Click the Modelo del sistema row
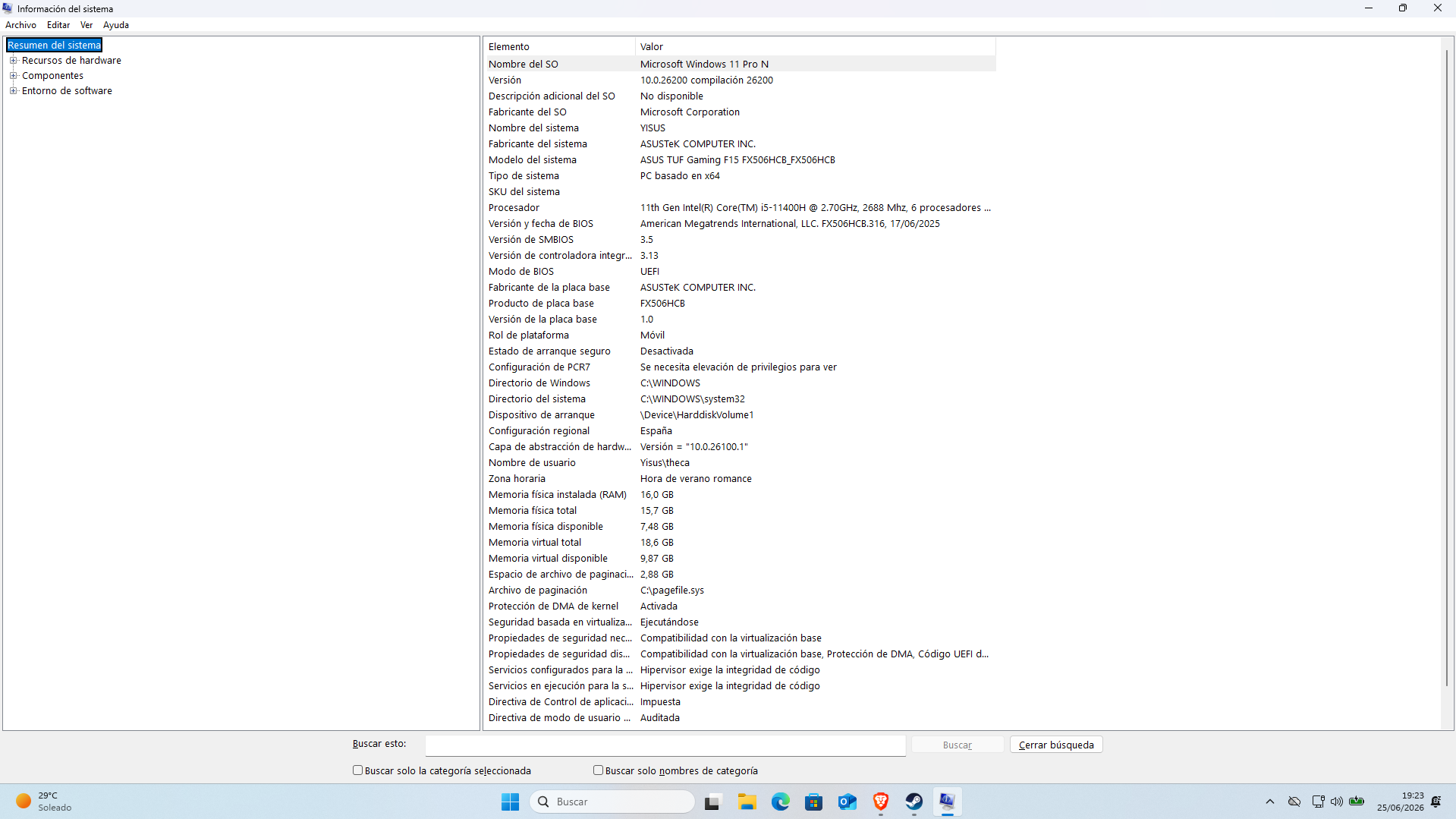Screen dimensions: 1456x819 740,160
